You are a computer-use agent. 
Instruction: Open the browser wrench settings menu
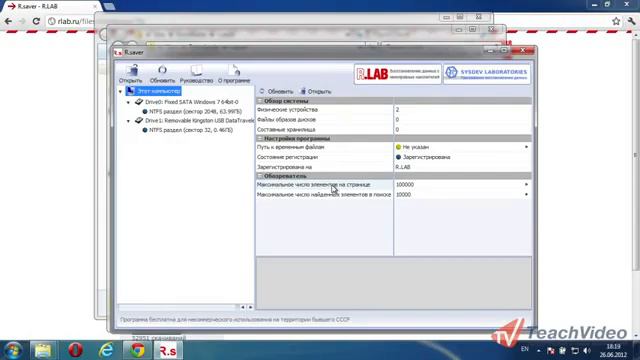point(631,21)
